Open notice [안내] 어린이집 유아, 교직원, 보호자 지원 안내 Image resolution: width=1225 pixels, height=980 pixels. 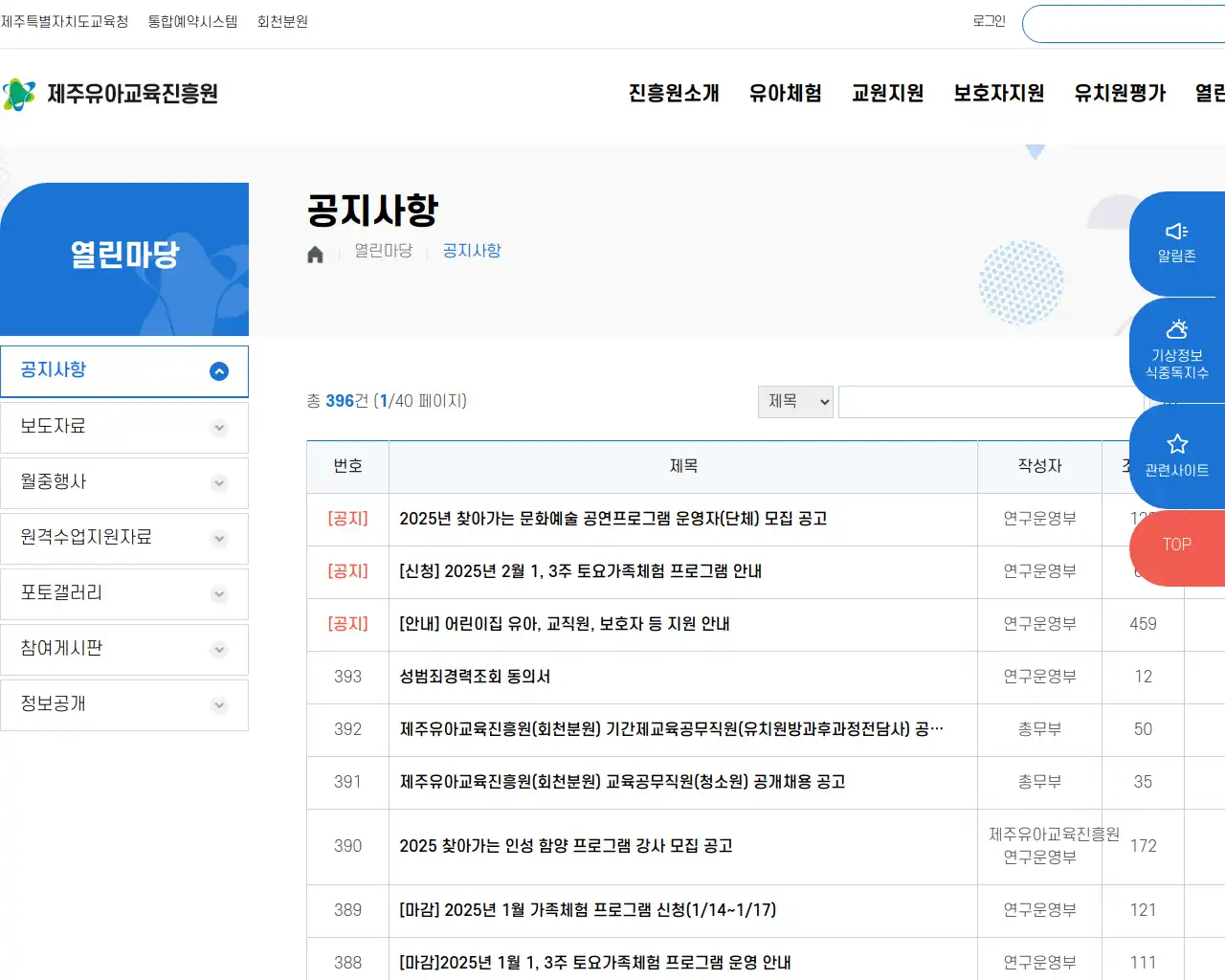[565, 624]
